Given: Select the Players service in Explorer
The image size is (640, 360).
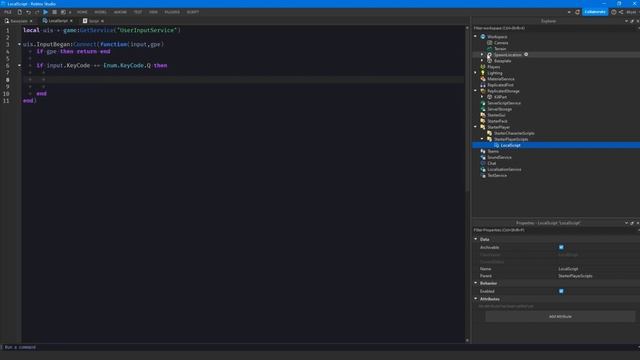Looking at the screenshot, I should coord(493,67).
